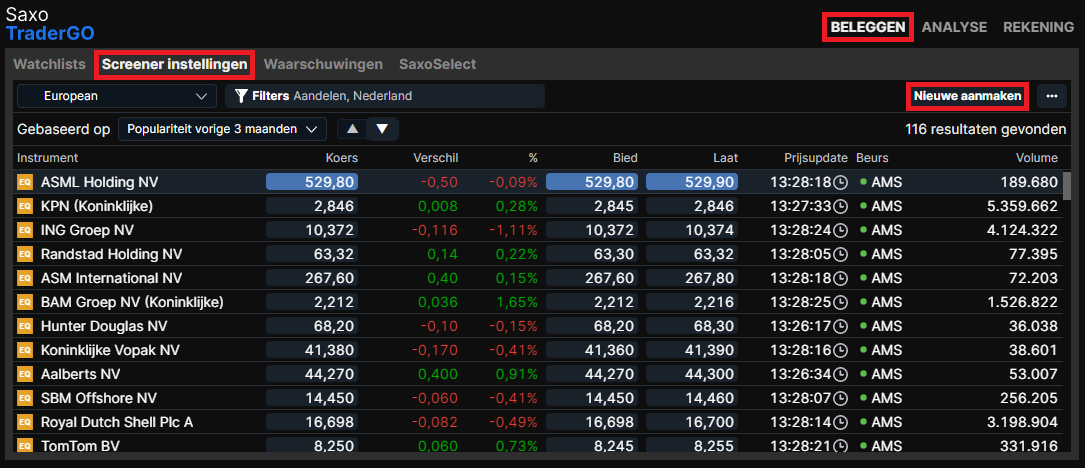Open the ANALYSE menu section
The image size is (1085, 468).
click(x=954, y=27)
